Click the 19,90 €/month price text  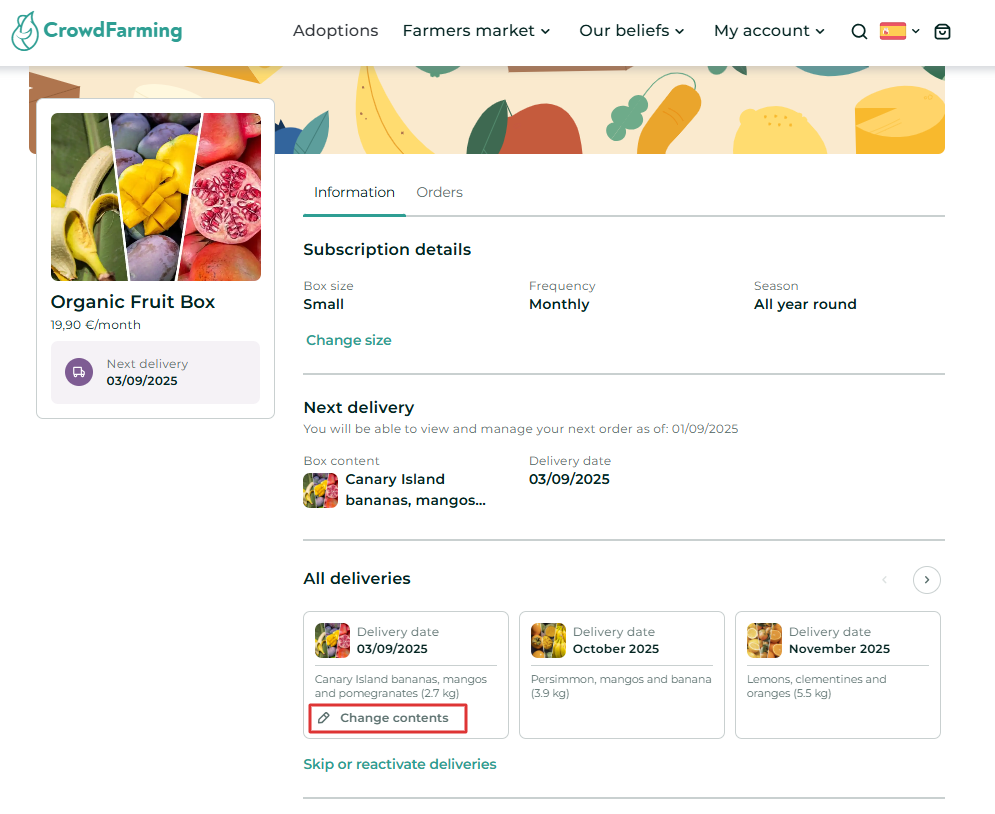[x=96, y=325]
